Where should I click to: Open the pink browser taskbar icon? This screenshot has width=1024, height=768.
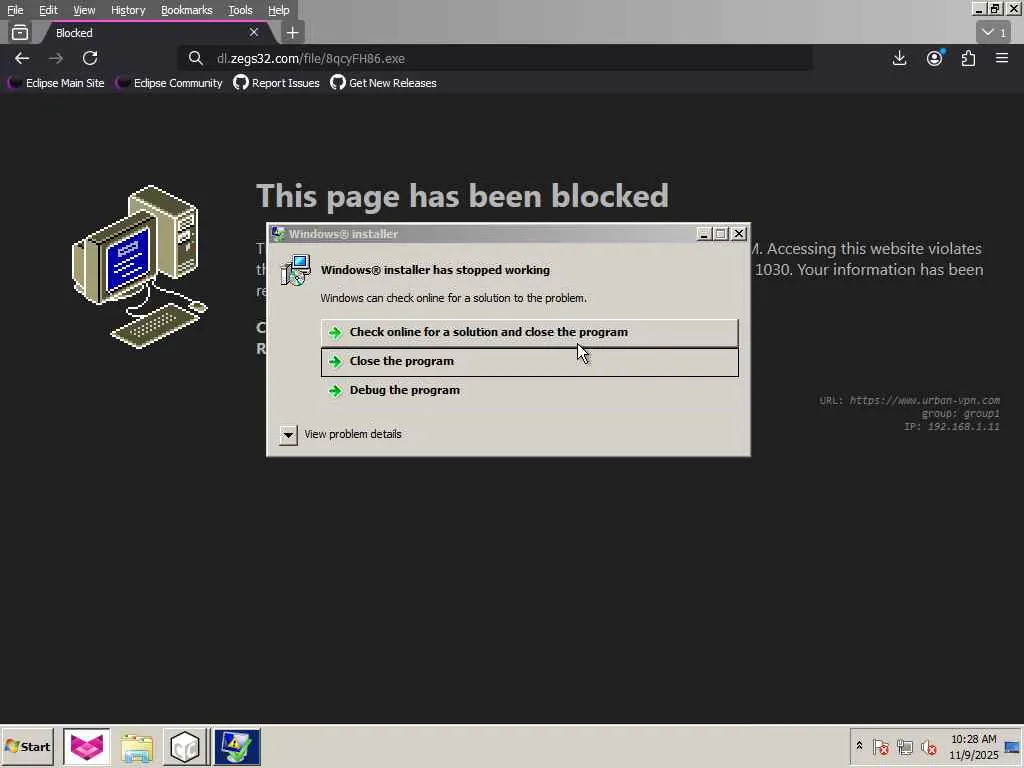pyautogui.click(x=87, y=746)
